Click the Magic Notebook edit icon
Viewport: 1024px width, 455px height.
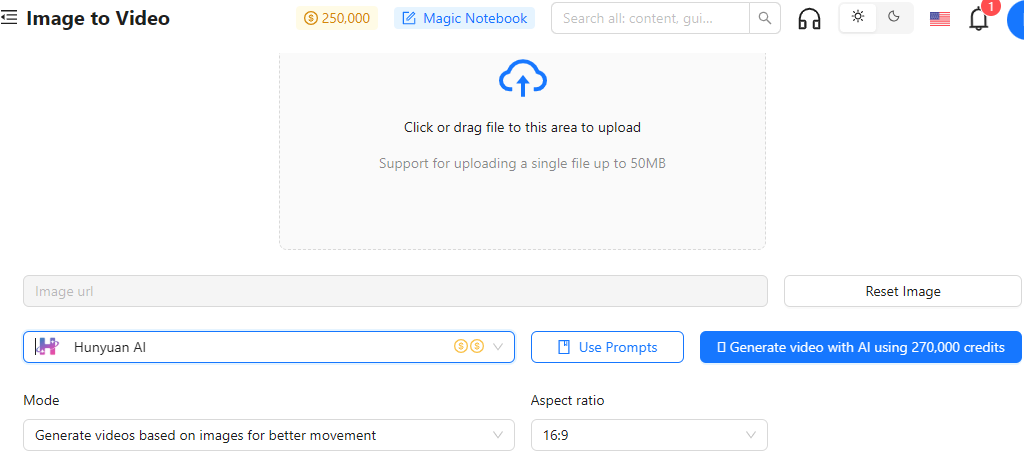coord(409,18)
